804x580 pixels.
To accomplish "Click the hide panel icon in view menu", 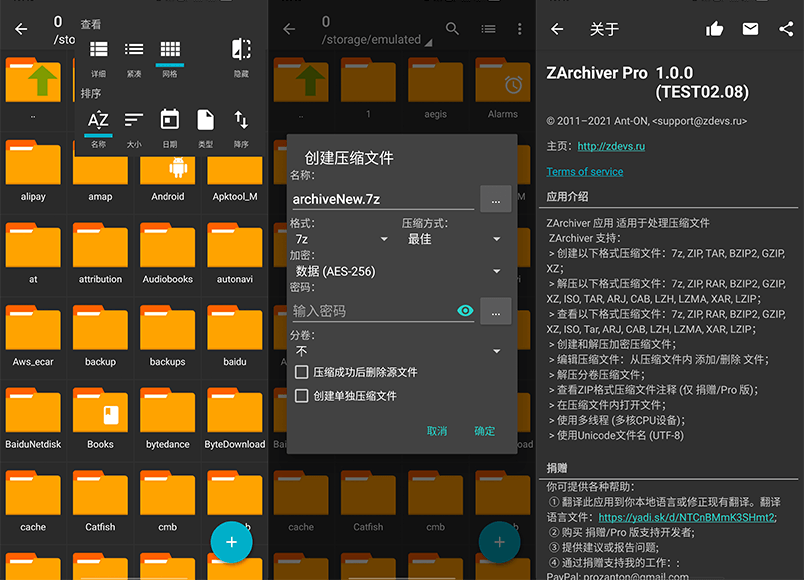I will click(241, 50).
